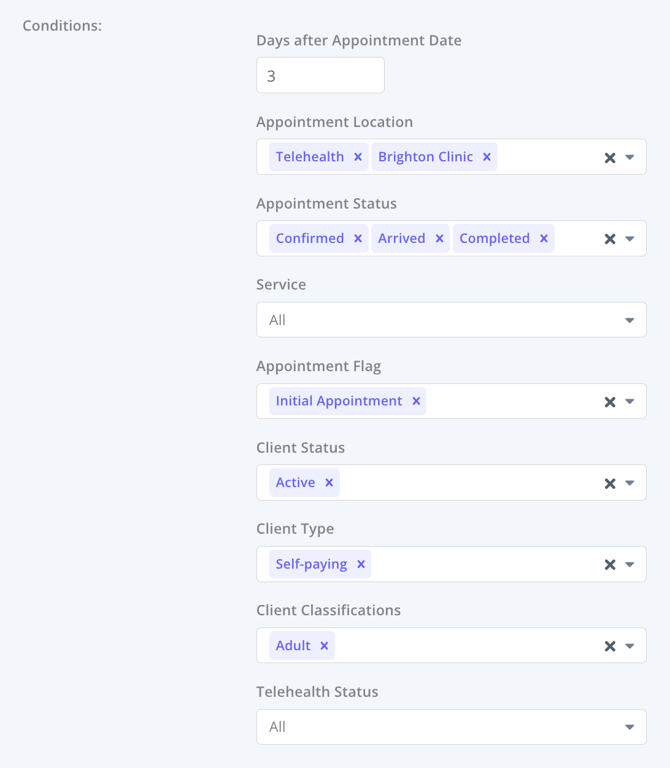This screenshot has width=670, height=768.
Task: Remove the Completed status tag
Action: pyautogui.click(x=544, y=239)
